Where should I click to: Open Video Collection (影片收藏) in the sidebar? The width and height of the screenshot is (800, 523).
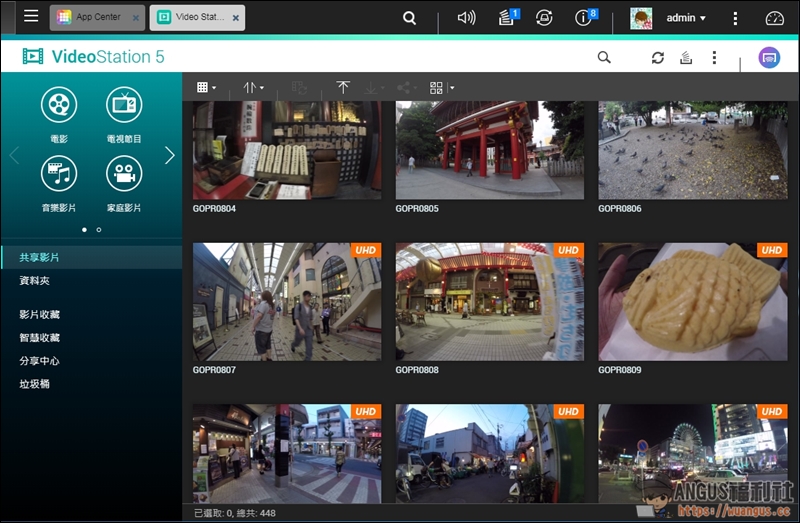coord(40,315)
